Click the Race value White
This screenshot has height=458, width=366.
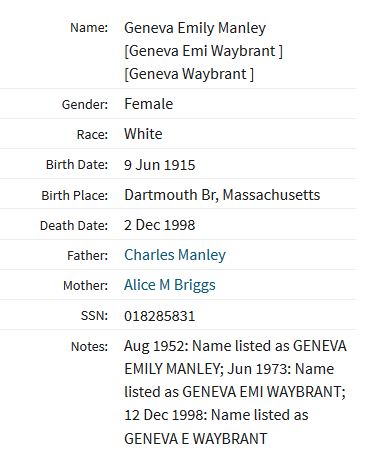coord(143,134)
